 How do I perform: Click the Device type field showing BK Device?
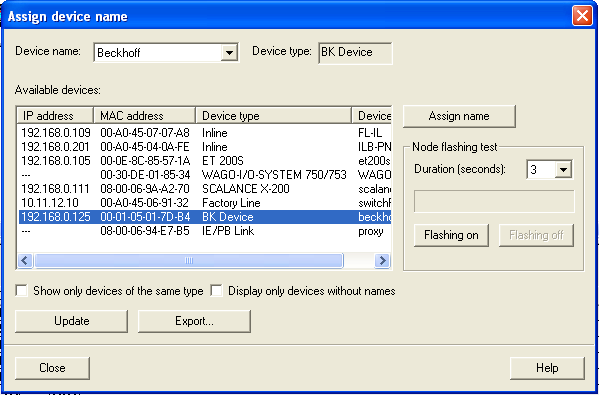point(355,53)
